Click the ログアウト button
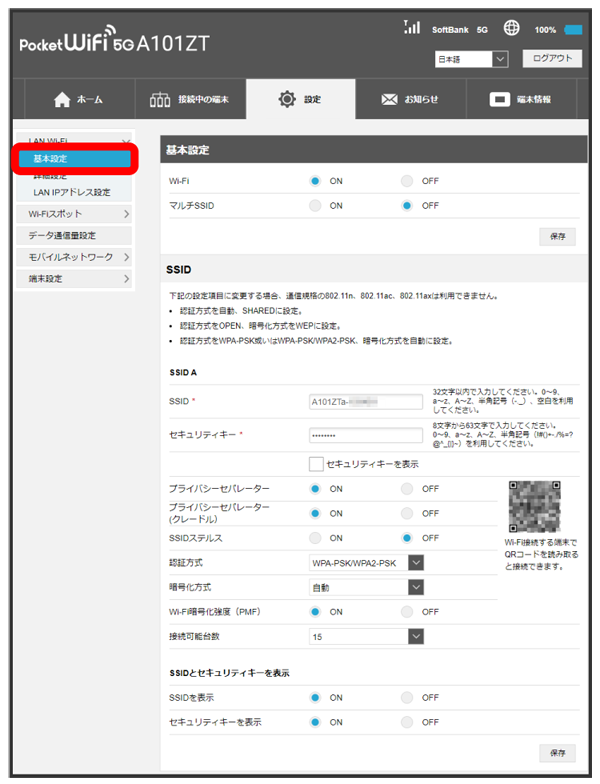This screenshot has height=784, width=600. pyautogui.click(x=551, y=59)
